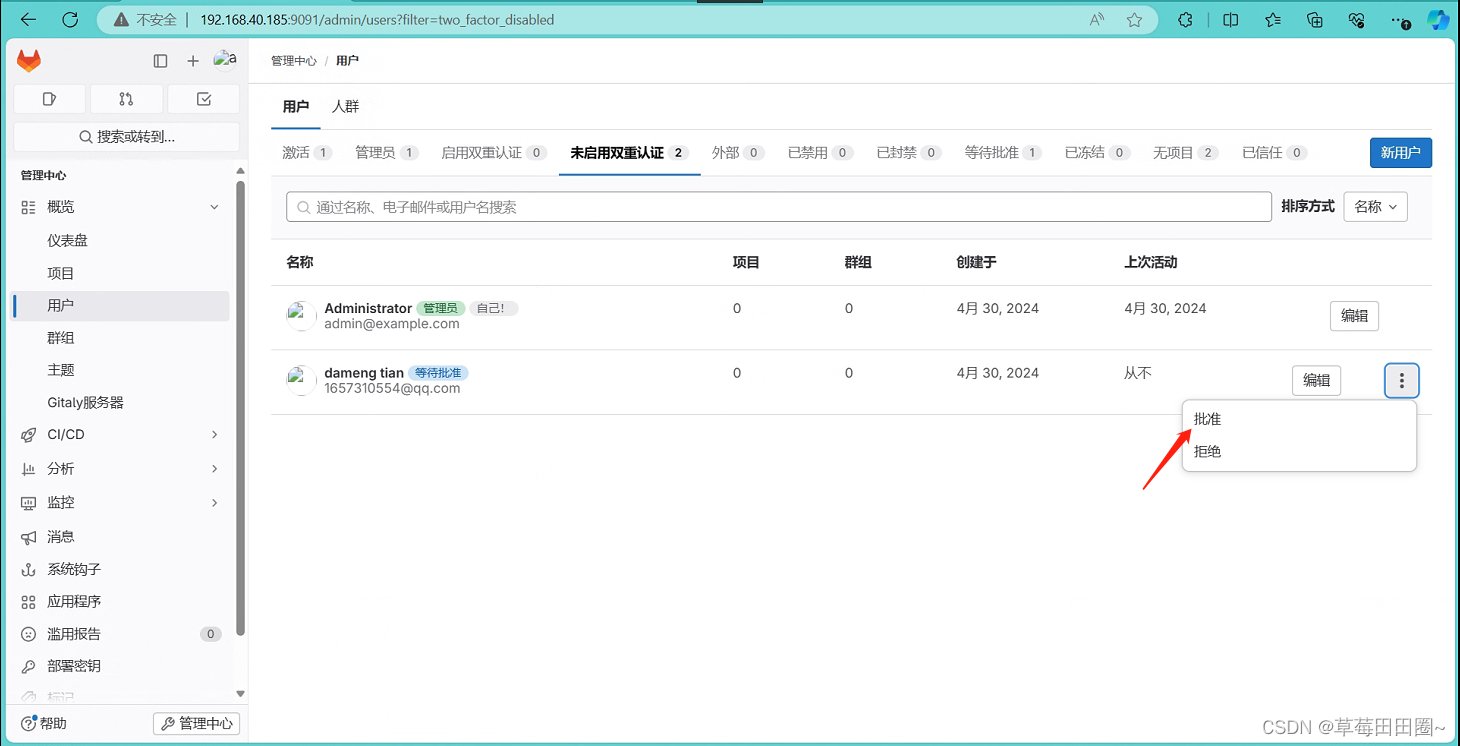Click 编辑 for Administrator
The image size is (1460, 746).
tap(1355, 316)
